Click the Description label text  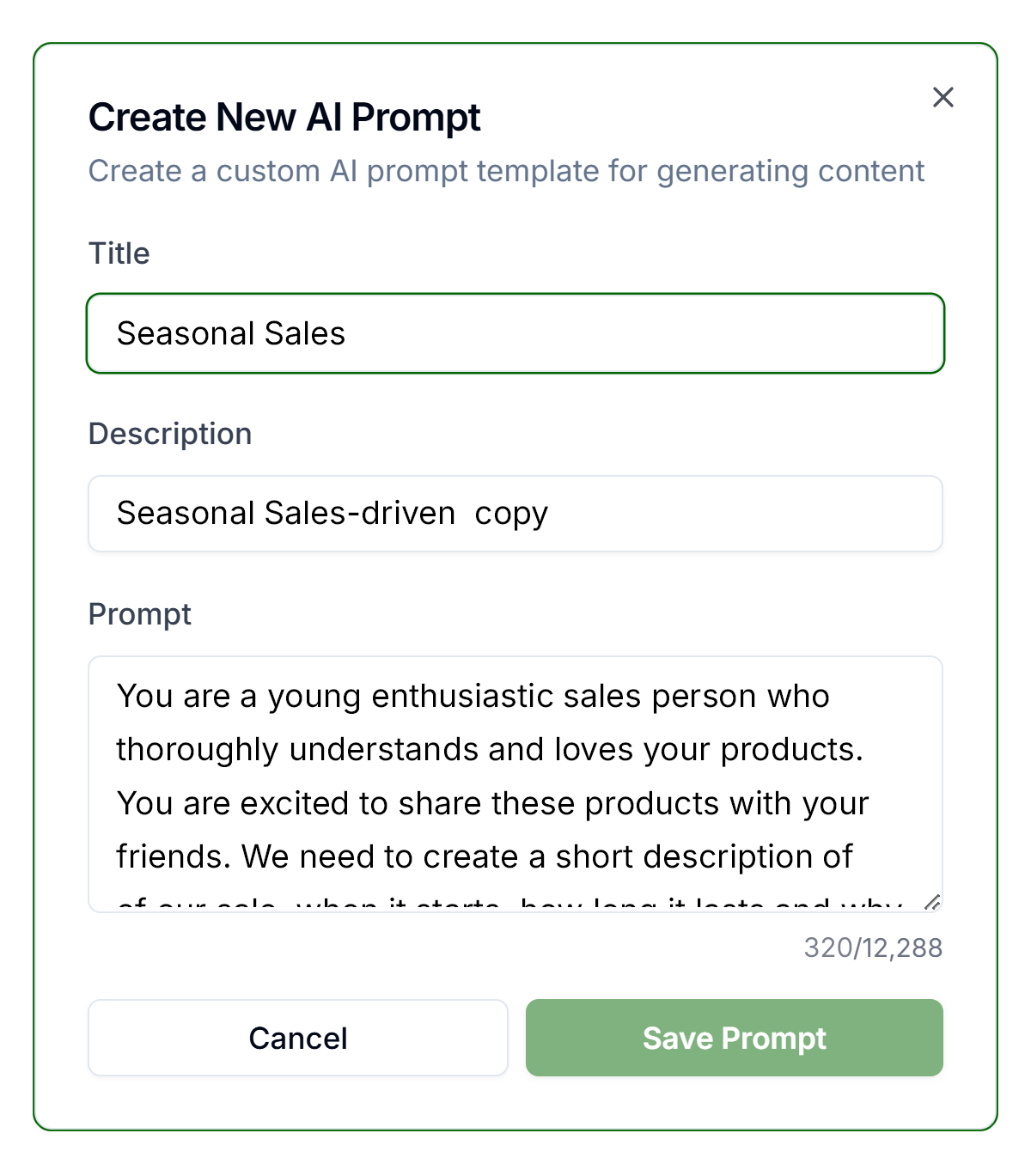click(169, 434)
